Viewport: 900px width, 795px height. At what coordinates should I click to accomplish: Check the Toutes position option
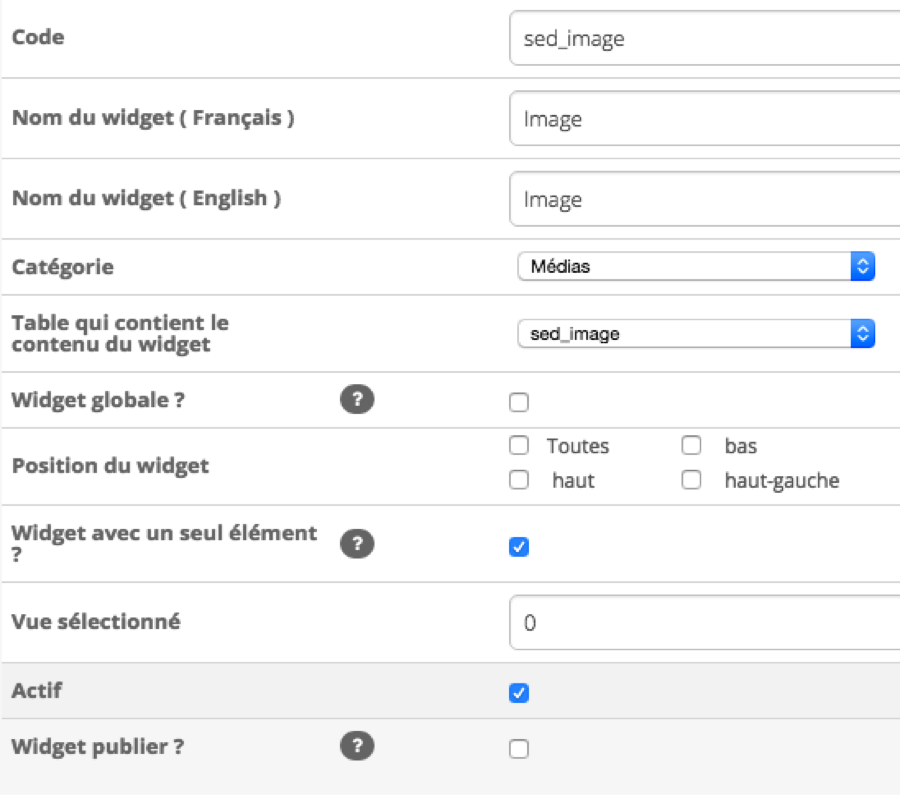[519, 445]
